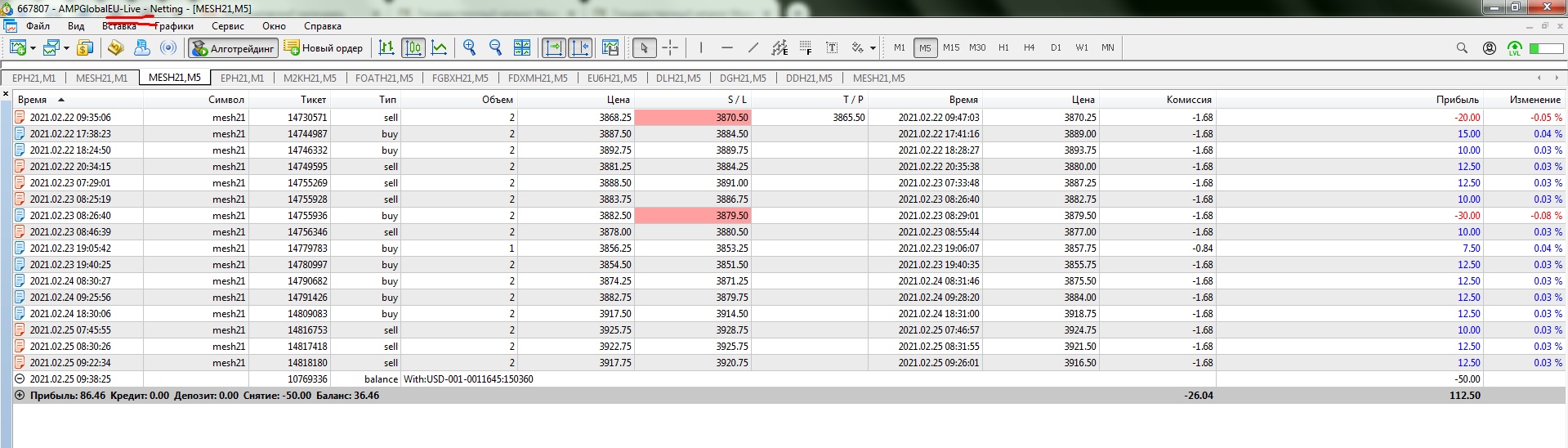
Task: Click the T/P value 3865.50
Action: click(849, 118)
